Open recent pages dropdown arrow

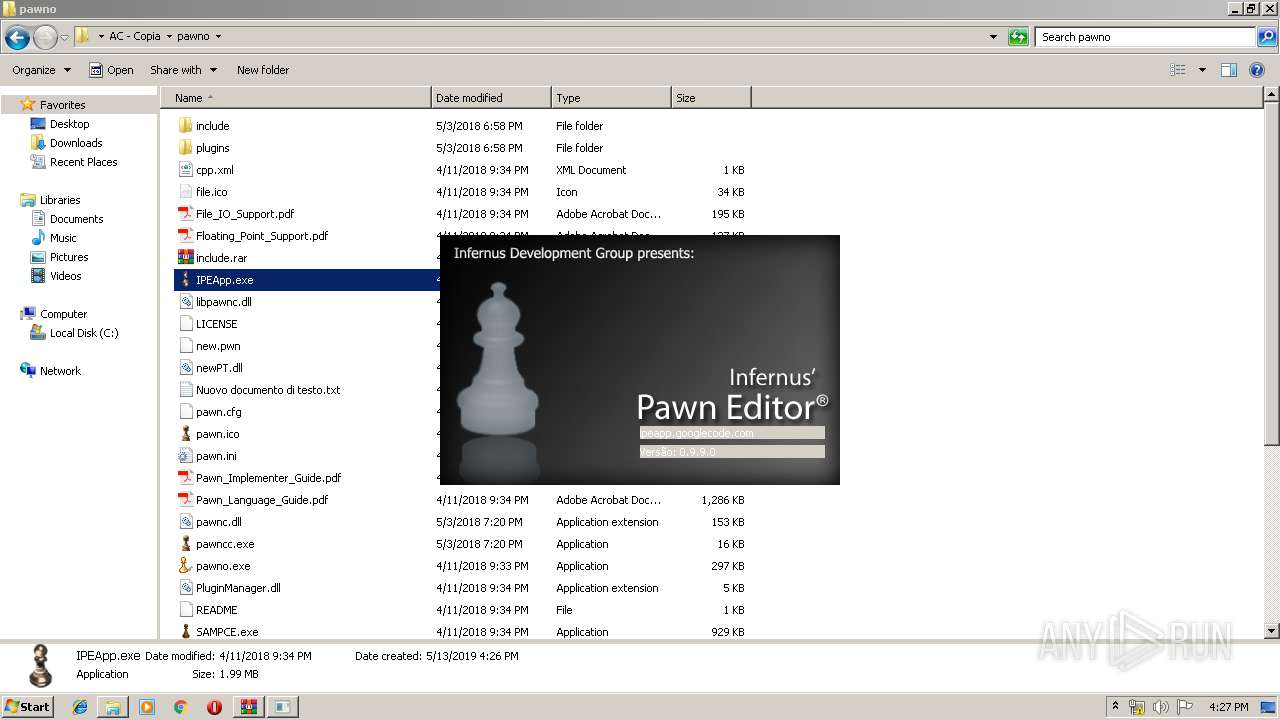64,38
